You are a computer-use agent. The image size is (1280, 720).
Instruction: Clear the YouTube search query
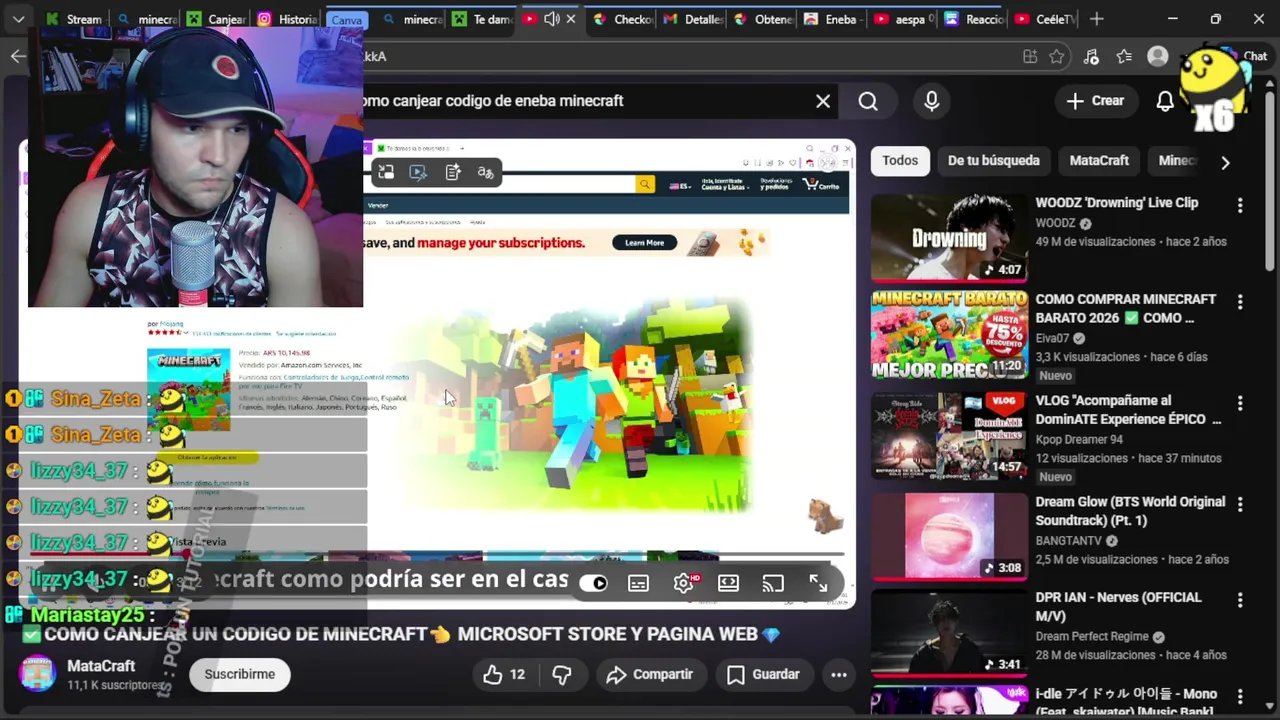pos(823,101)
